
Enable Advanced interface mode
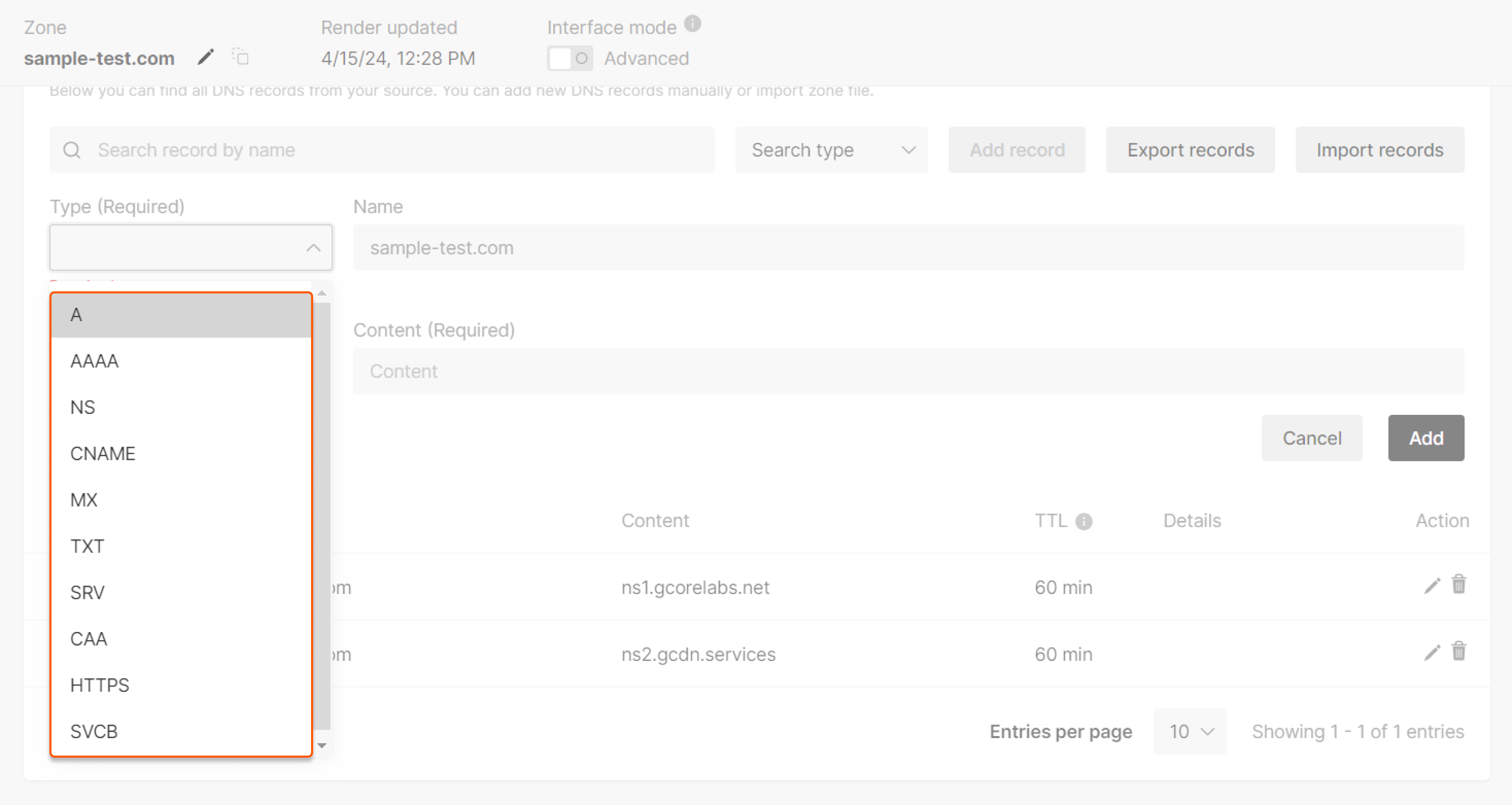pos(570,58)
